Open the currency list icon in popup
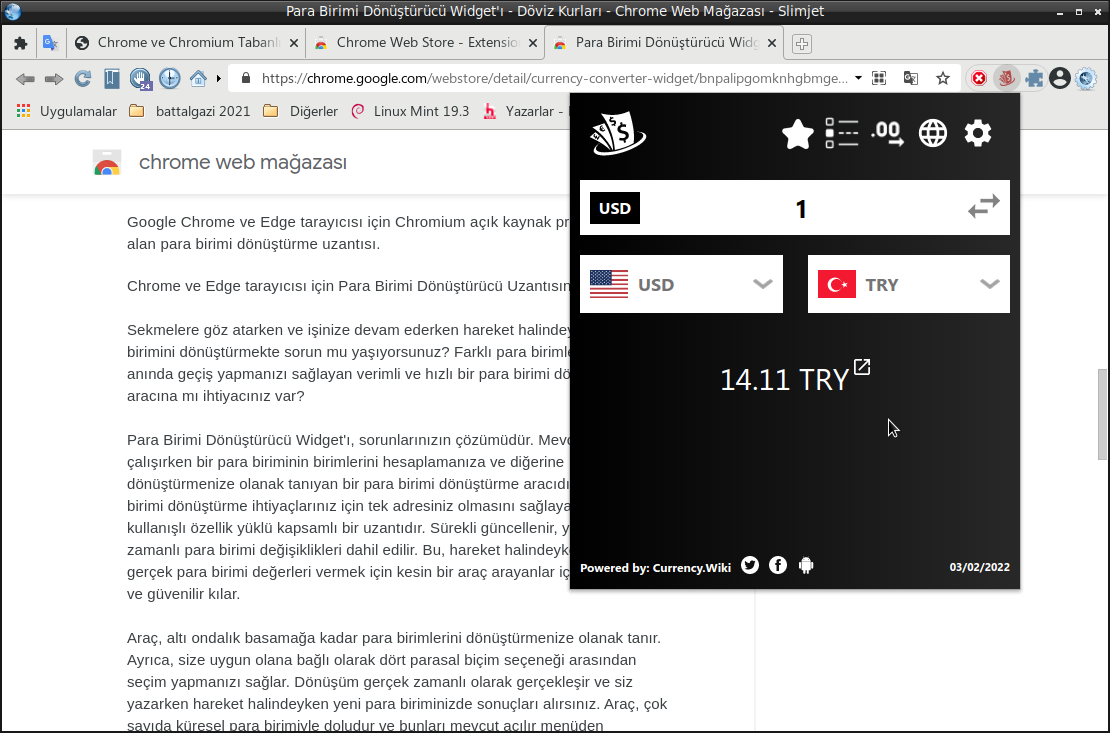This screenshot has width=1110, height=733. 842,133
